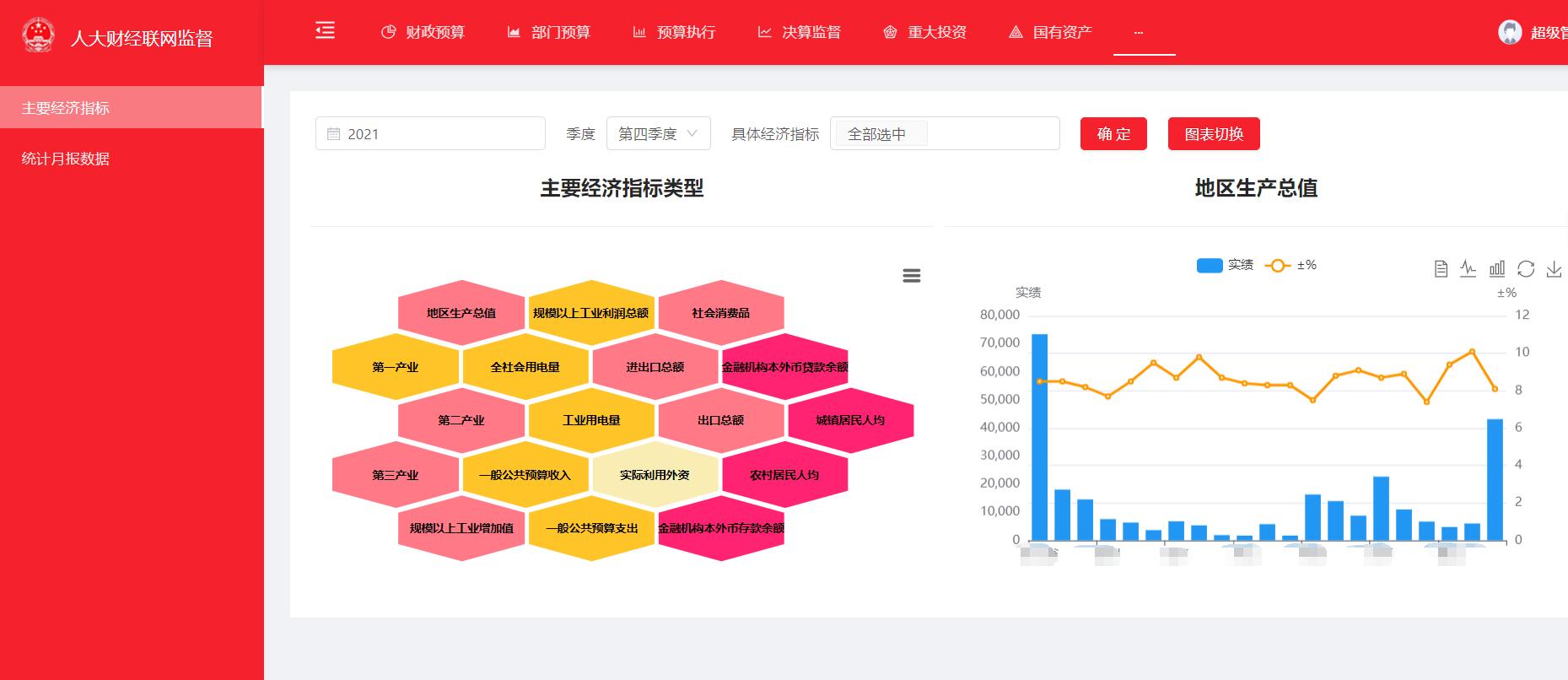
Task: Click the user avatar icon
Action: coord(1510,32)
